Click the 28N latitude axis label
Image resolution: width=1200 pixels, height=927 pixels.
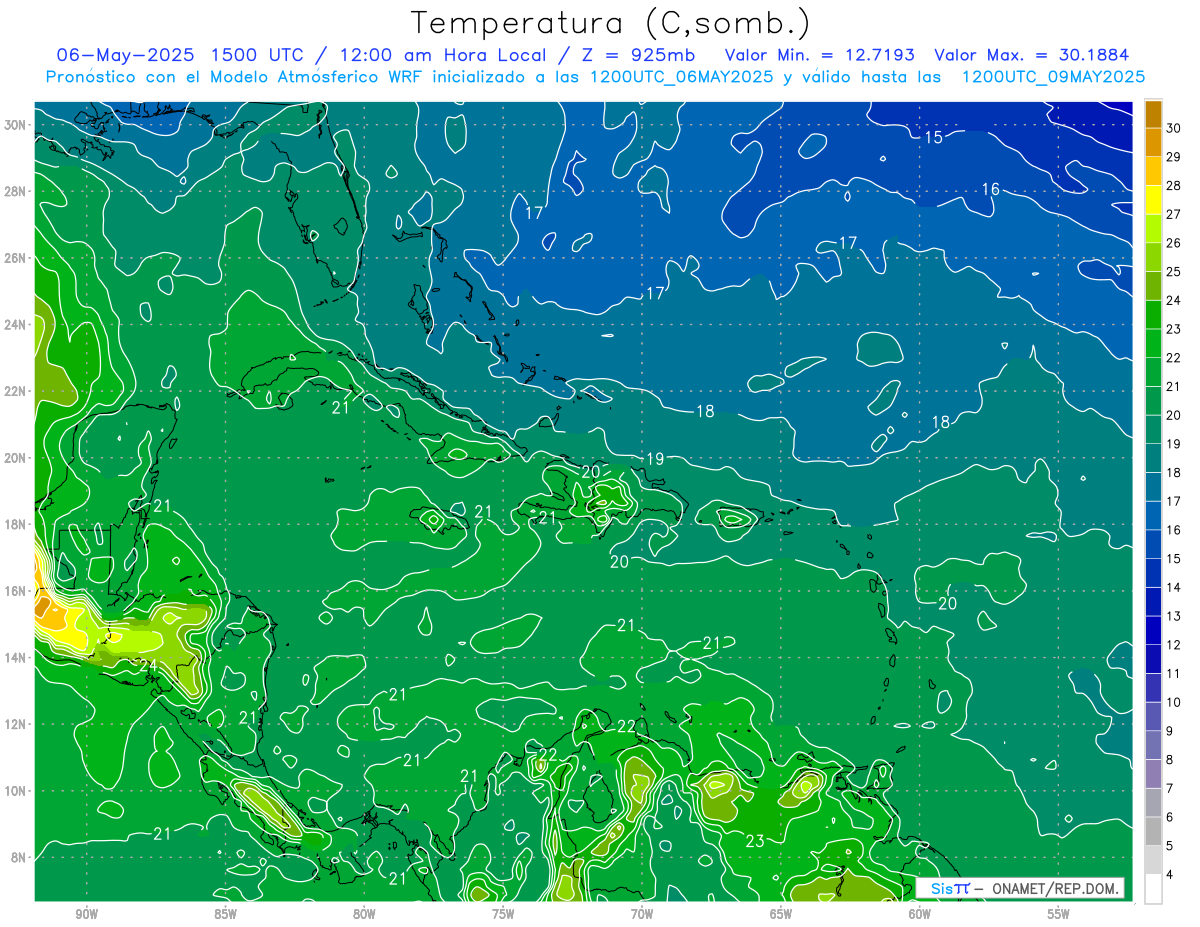click(x=15, y=191)
